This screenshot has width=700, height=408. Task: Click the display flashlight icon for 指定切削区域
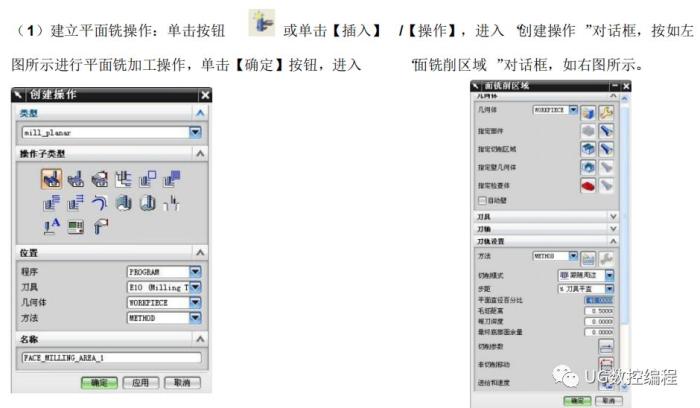click(x=606, y=148)
